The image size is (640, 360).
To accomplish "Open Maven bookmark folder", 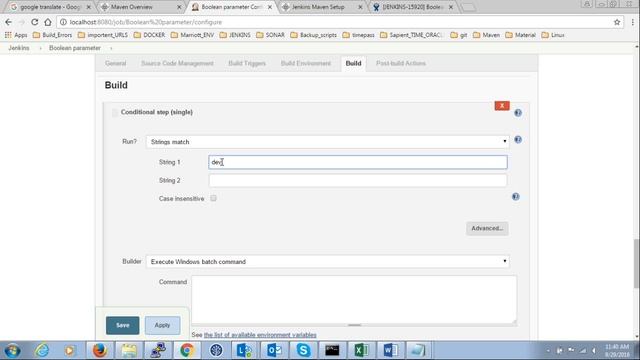I will point(486,35).
